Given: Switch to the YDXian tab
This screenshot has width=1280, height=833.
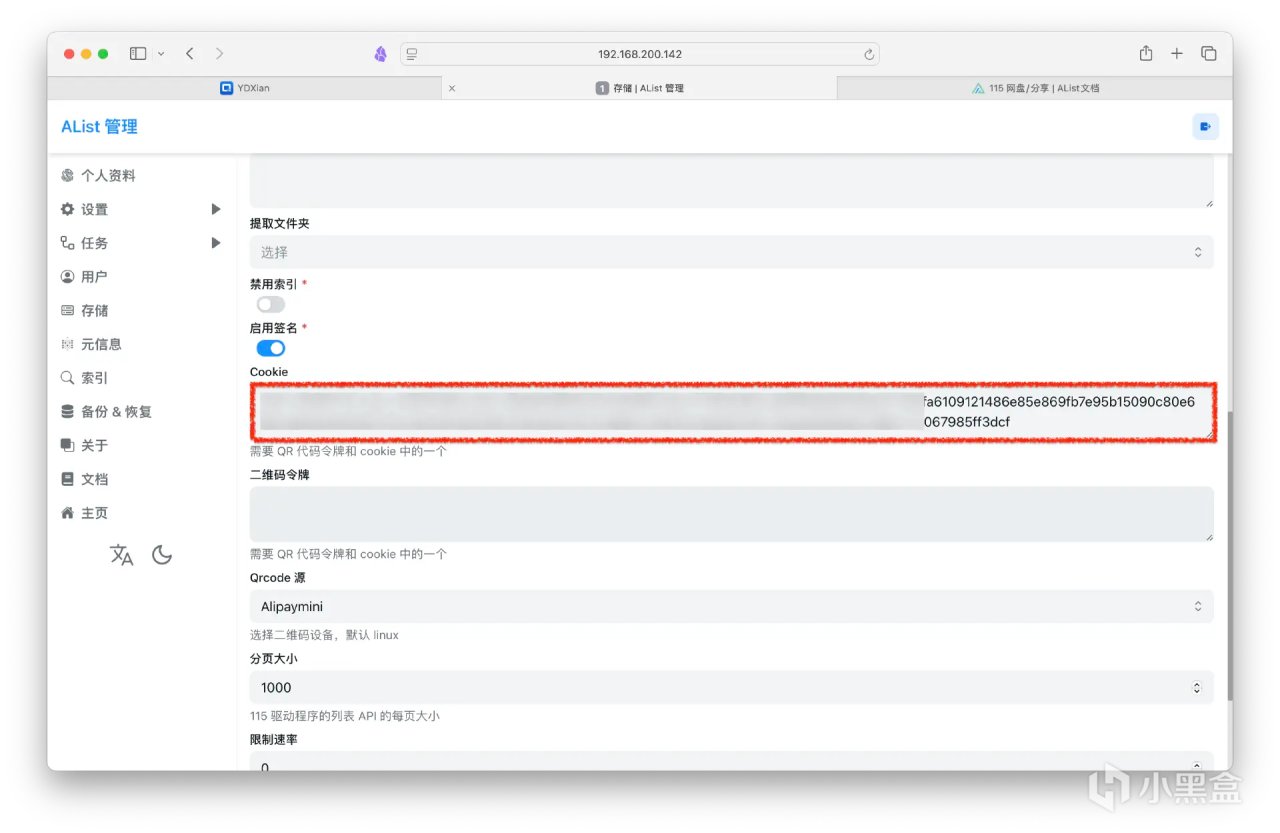Looking at the screenshot, I should pyautogui.click(x=245, y=88).
